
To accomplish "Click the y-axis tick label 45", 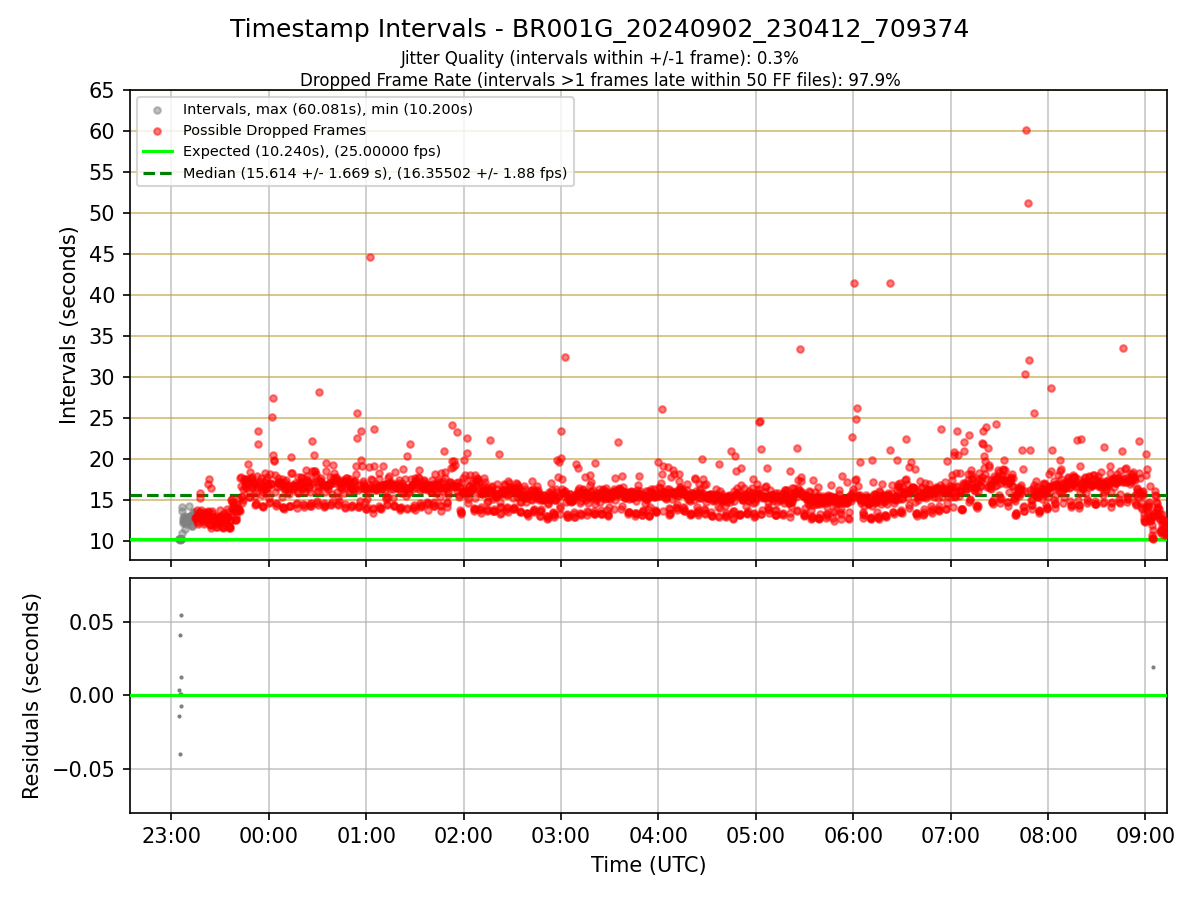I will click(x=103, y=255).
